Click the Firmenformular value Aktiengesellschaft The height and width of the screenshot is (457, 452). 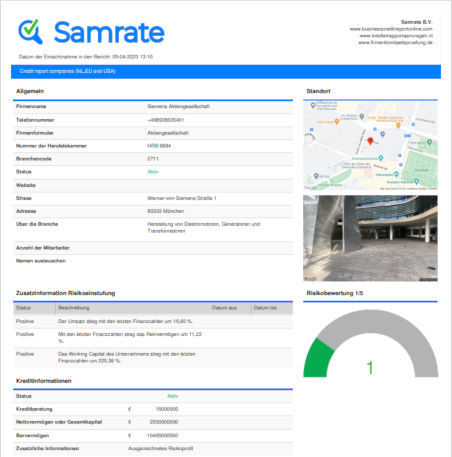tap(168, 133)
